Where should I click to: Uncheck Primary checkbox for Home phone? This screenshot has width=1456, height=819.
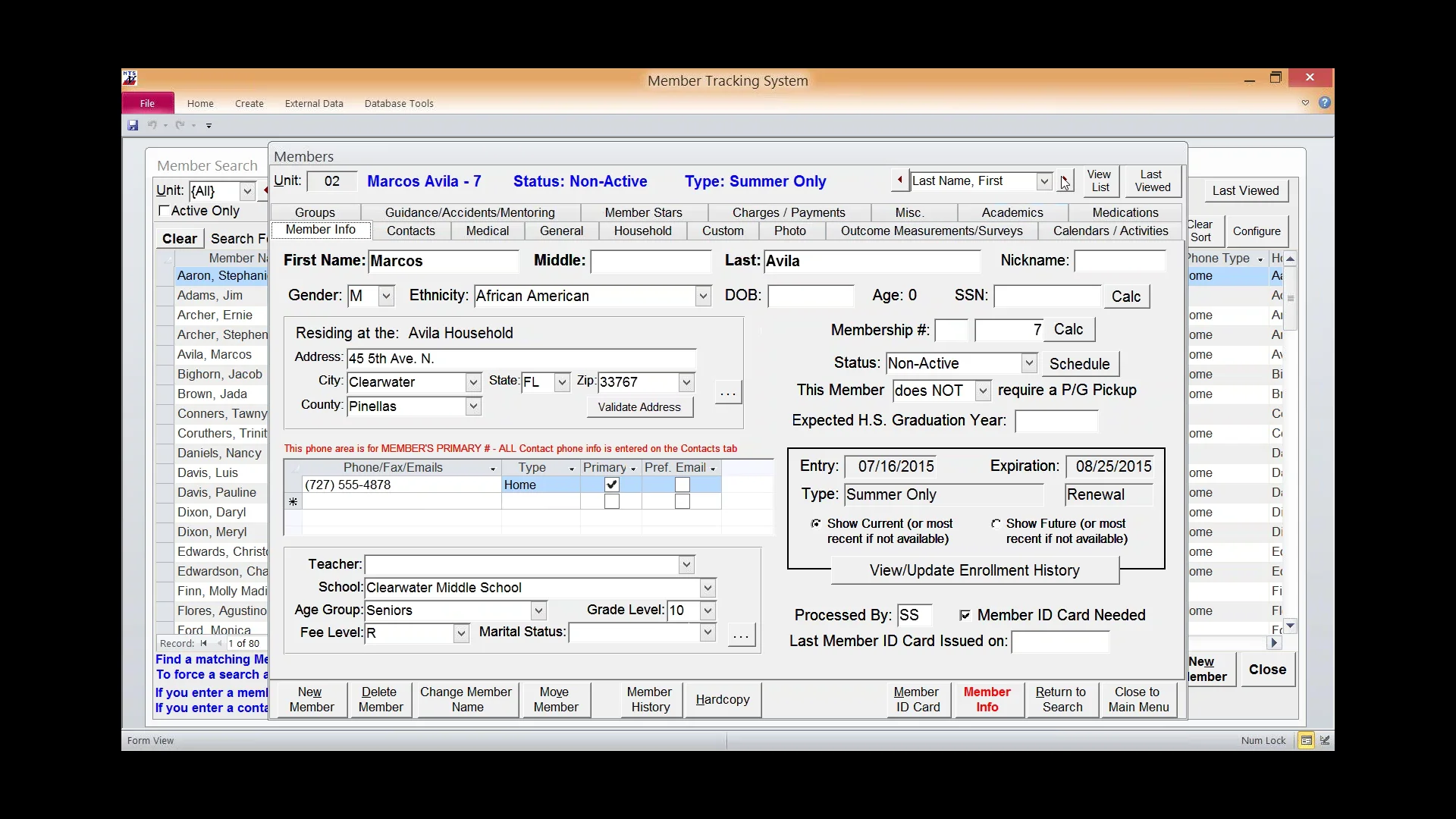612,485
